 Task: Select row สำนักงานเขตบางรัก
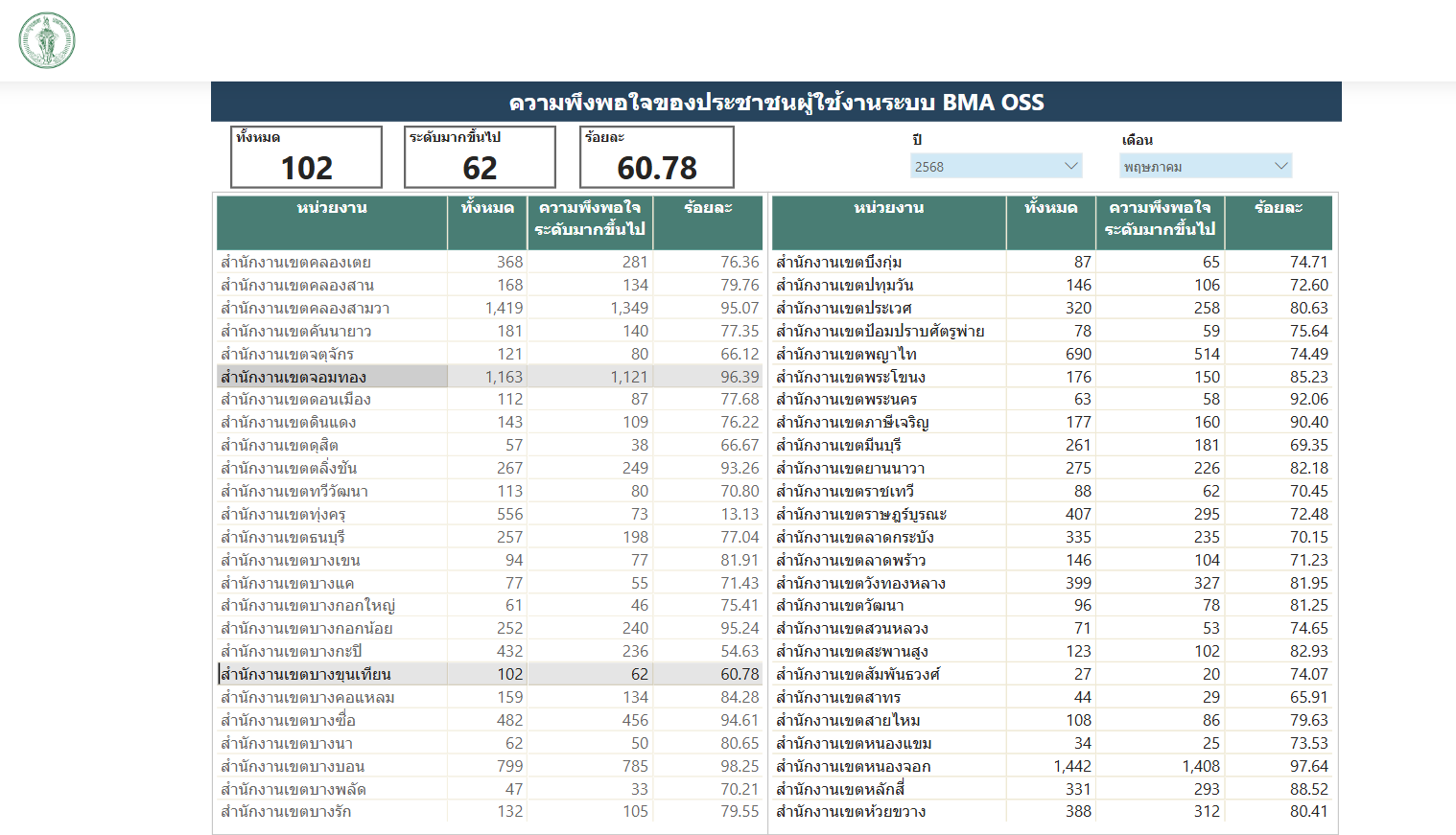pyautogui.click(x=490, y=811)
